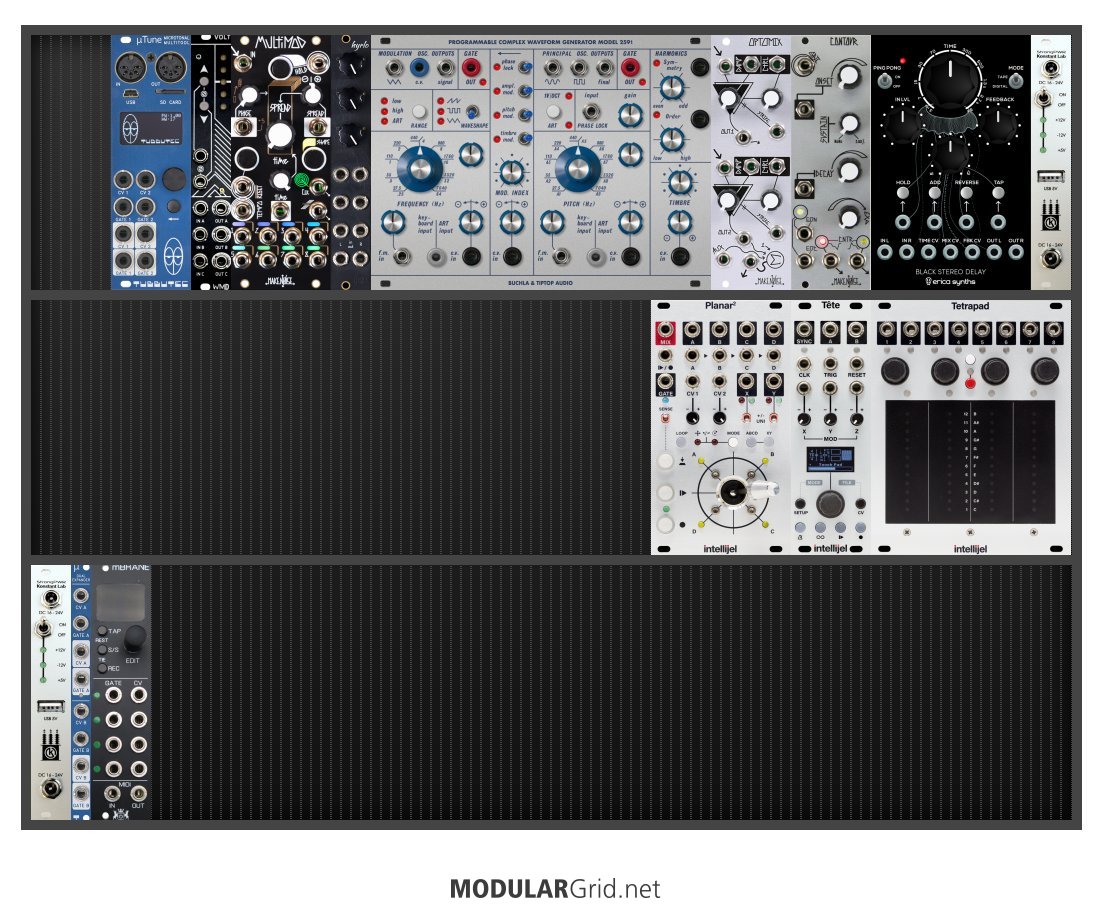The height and width of the screenshot is (910, 1112).
Task: Toggle the timbre mod. switch
Action: (x=524, y=138)
